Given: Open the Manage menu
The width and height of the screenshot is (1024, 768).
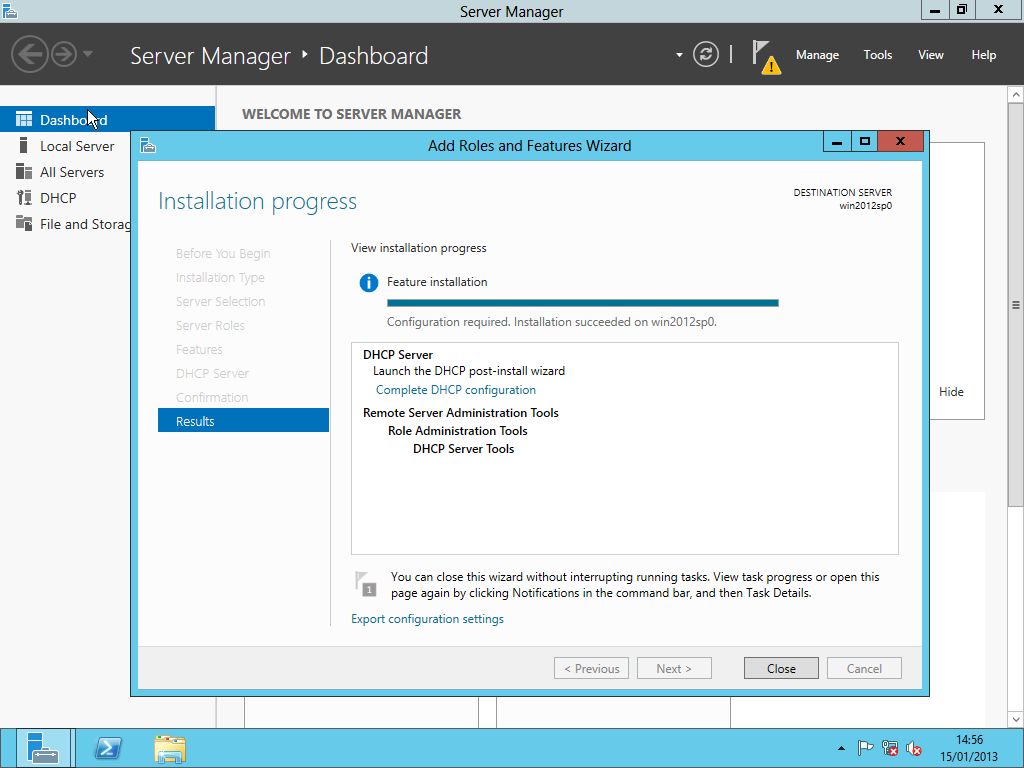Looking at the screenshot, I should tap(817, 55).
